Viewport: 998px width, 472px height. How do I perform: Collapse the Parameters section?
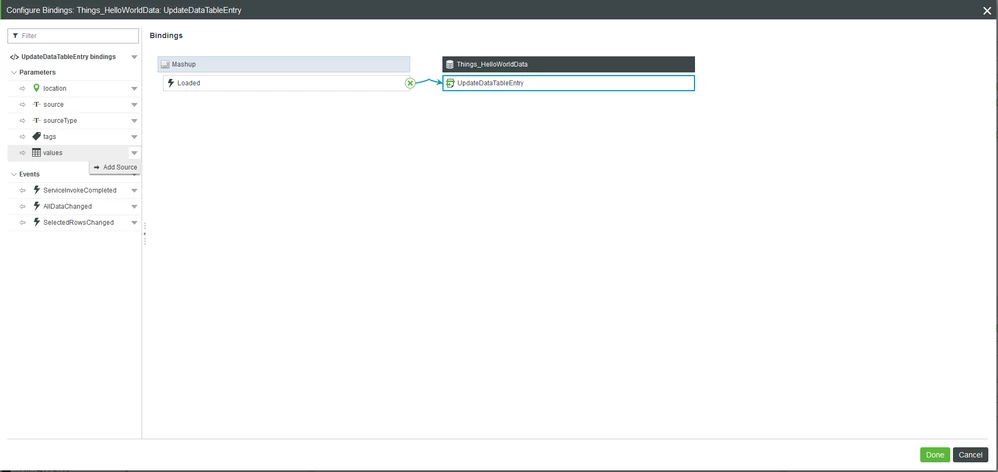click(x=14, y=73)
